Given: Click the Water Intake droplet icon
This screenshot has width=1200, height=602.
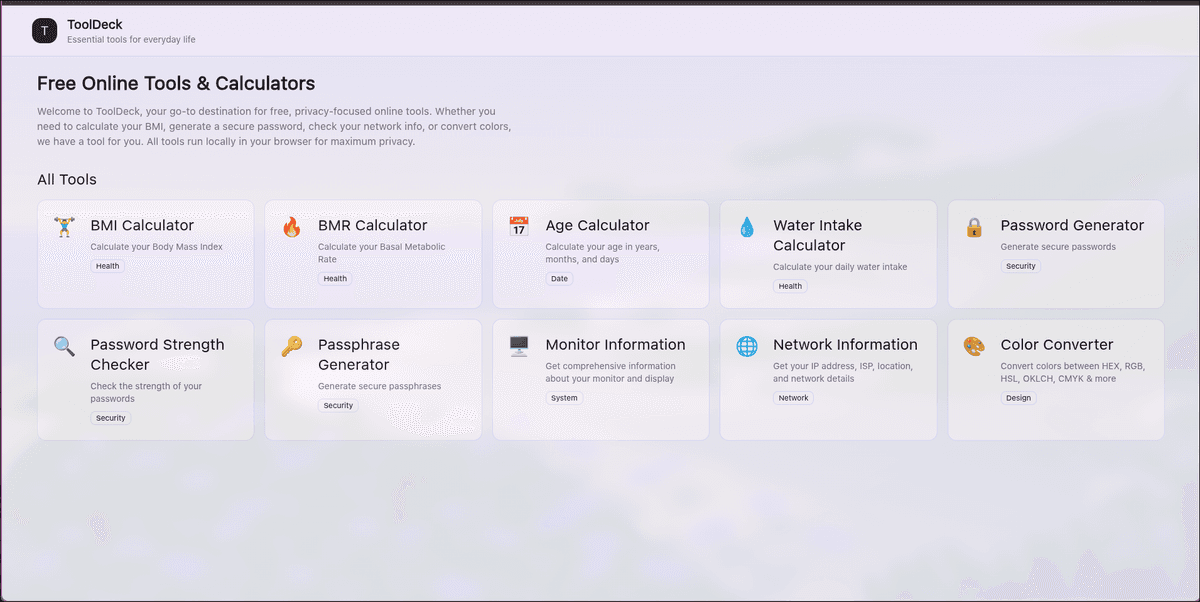Looking at the screenshot, I should (746, 227).
